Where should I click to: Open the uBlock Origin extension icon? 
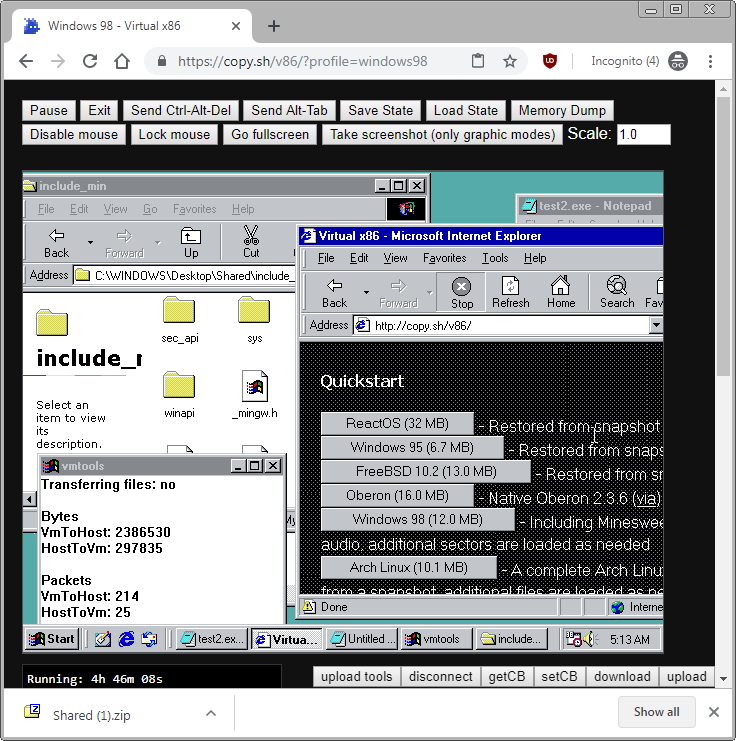click(x=549, y=61)
